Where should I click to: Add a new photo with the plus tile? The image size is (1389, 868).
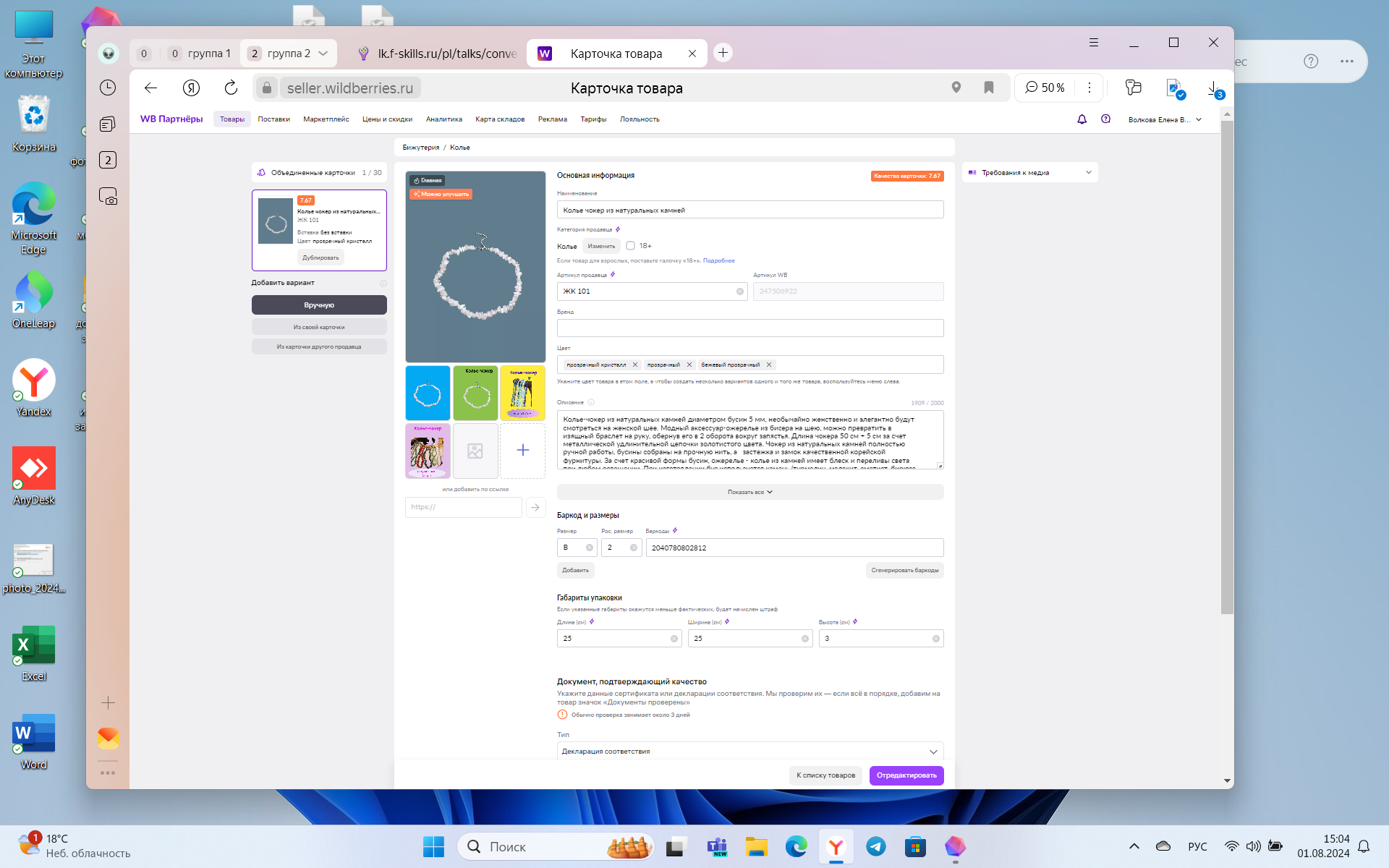[x=523, y=451]
